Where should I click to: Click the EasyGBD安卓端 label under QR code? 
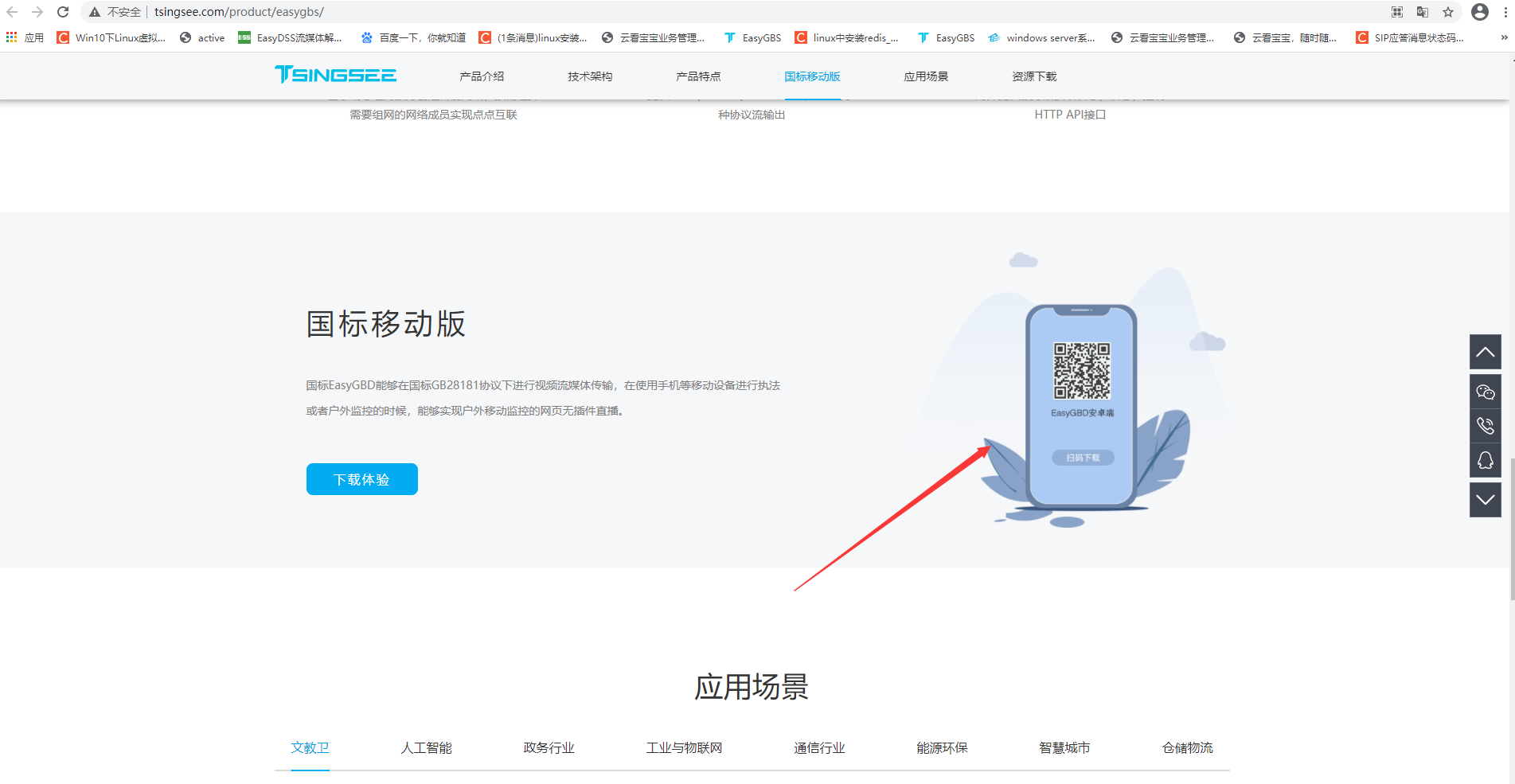tap(1083, 413)
